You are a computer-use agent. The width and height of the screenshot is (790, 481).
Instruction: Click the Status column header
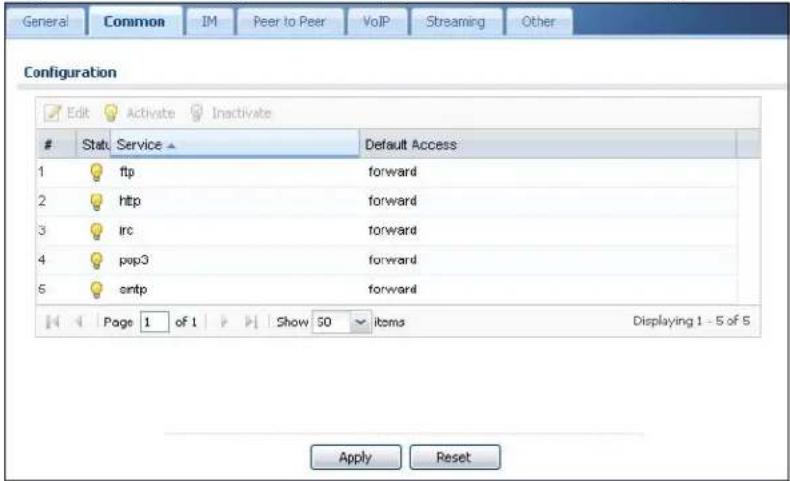pyautogui.click(x=93, y=145)
